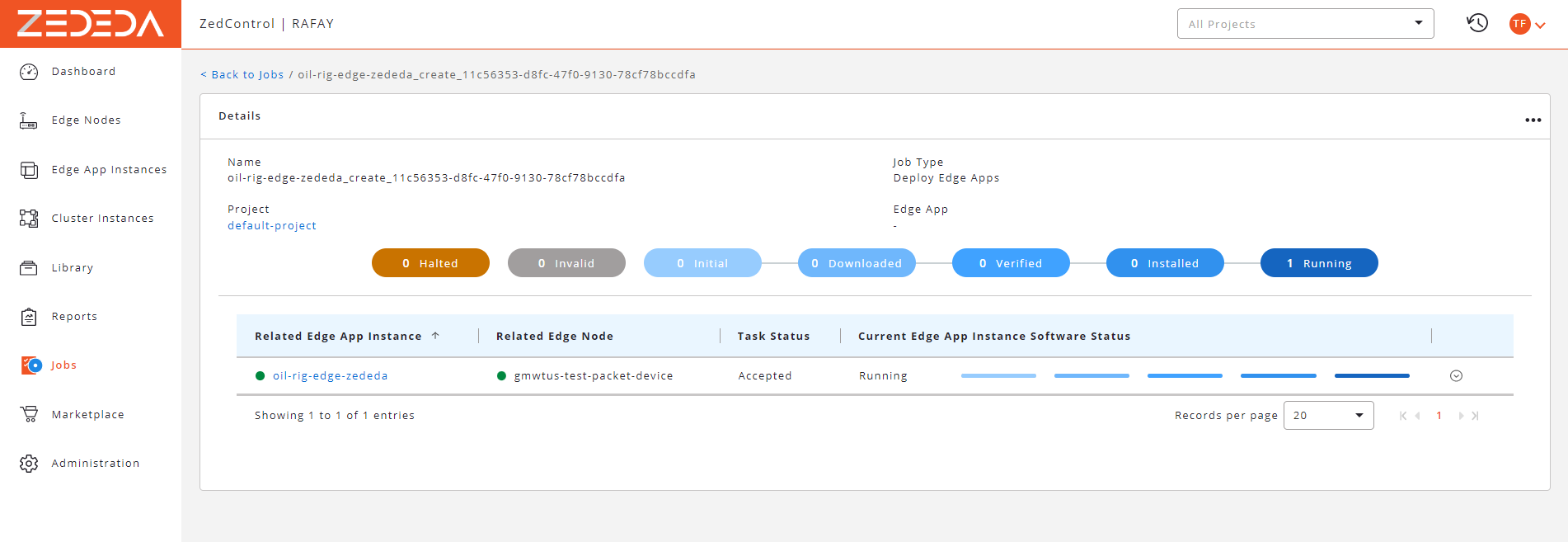
Task: Click Current Edge App Instance Software Status header
Action: click(994, 337)
